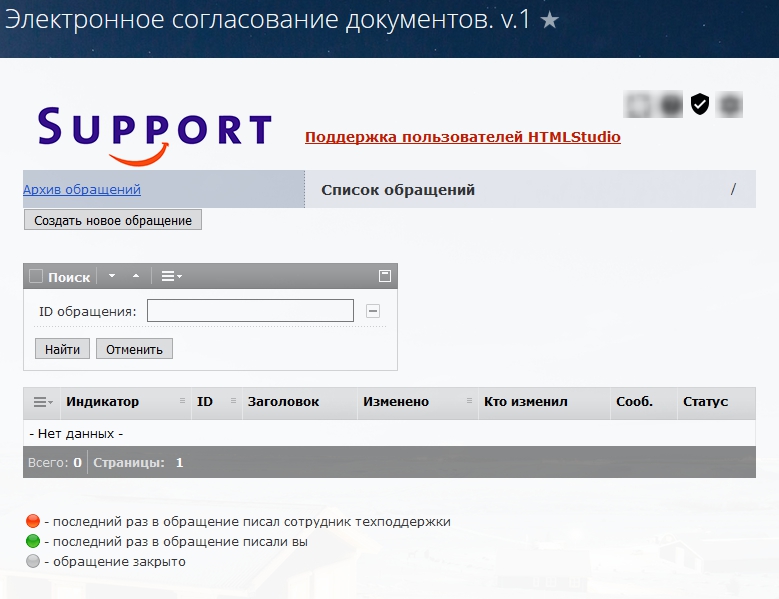Open the Архив обращений link
Screen dimensions: 779x599
click(x=82, y=189)
